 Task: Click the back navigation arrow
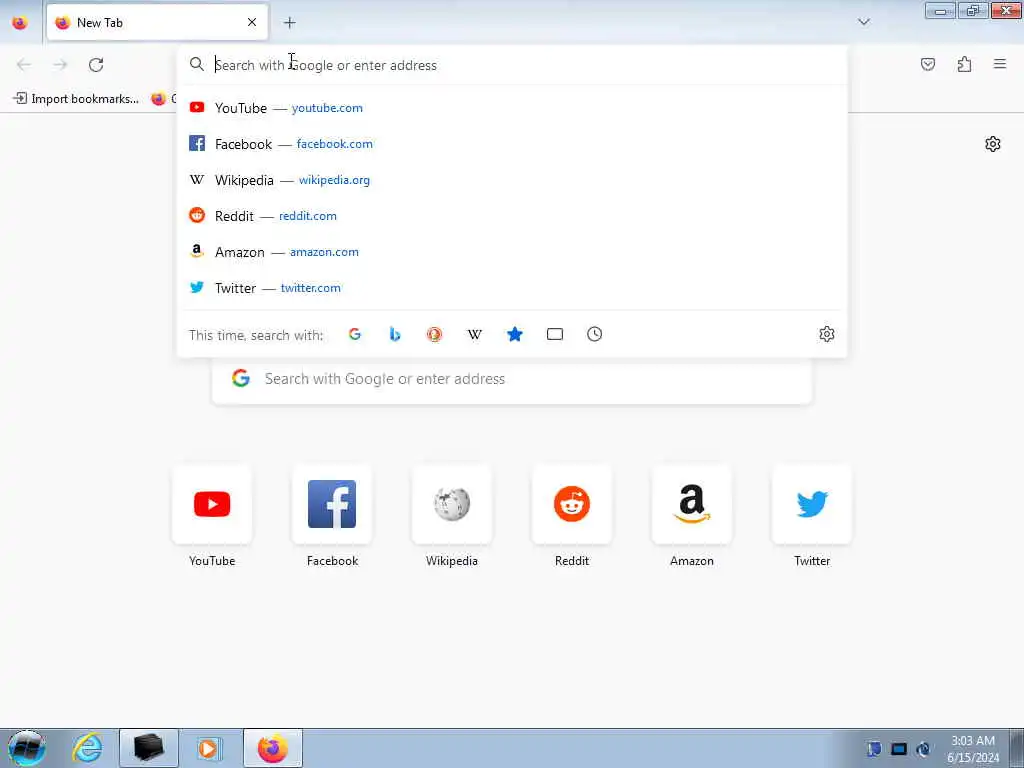pos(24,64)
